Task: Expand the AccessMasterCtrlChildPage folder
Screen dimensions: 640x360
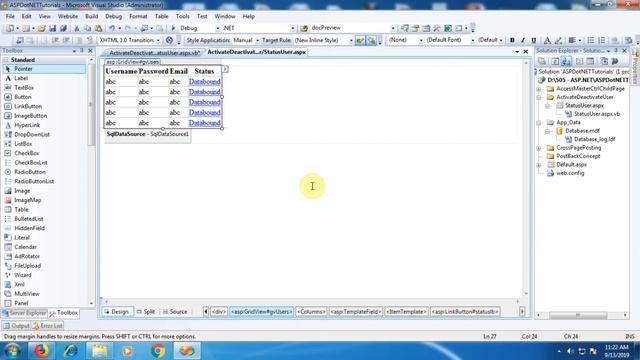Action: pos(539,89)
